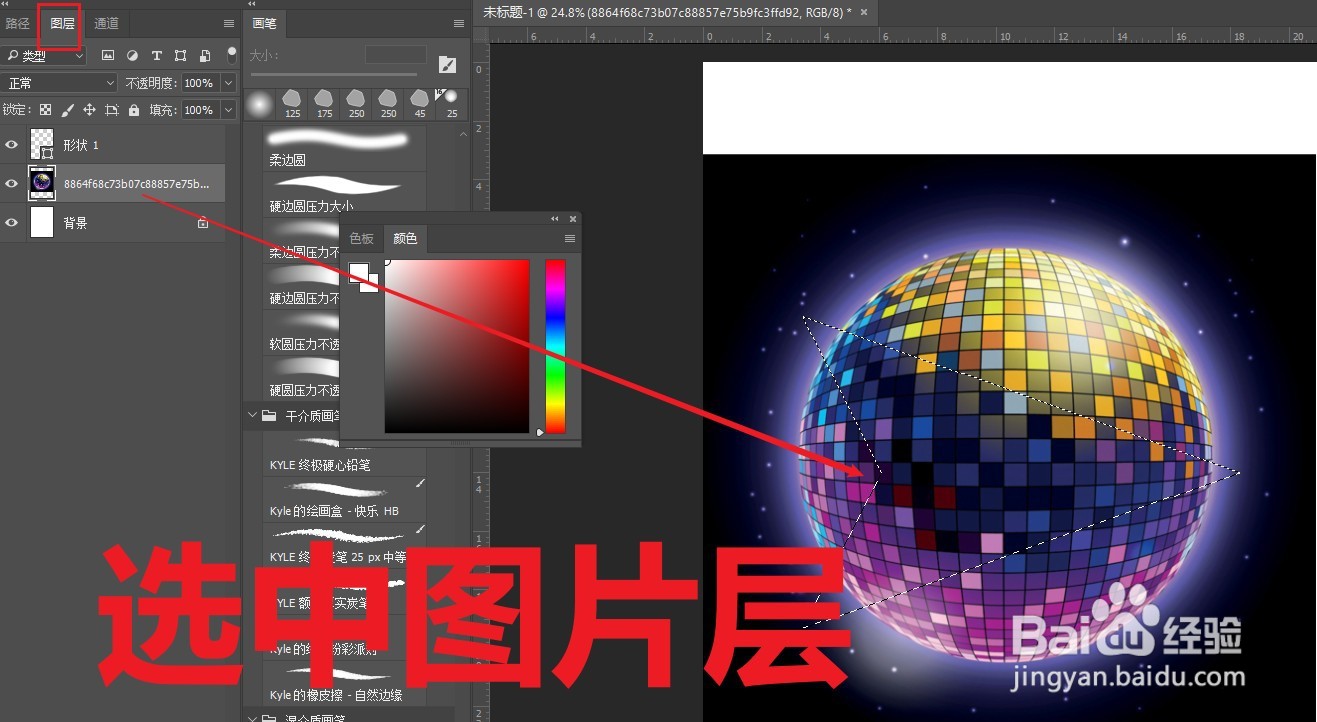Click the text layers filter icon
1317x722 pixels.
click(x=157, y=55)
